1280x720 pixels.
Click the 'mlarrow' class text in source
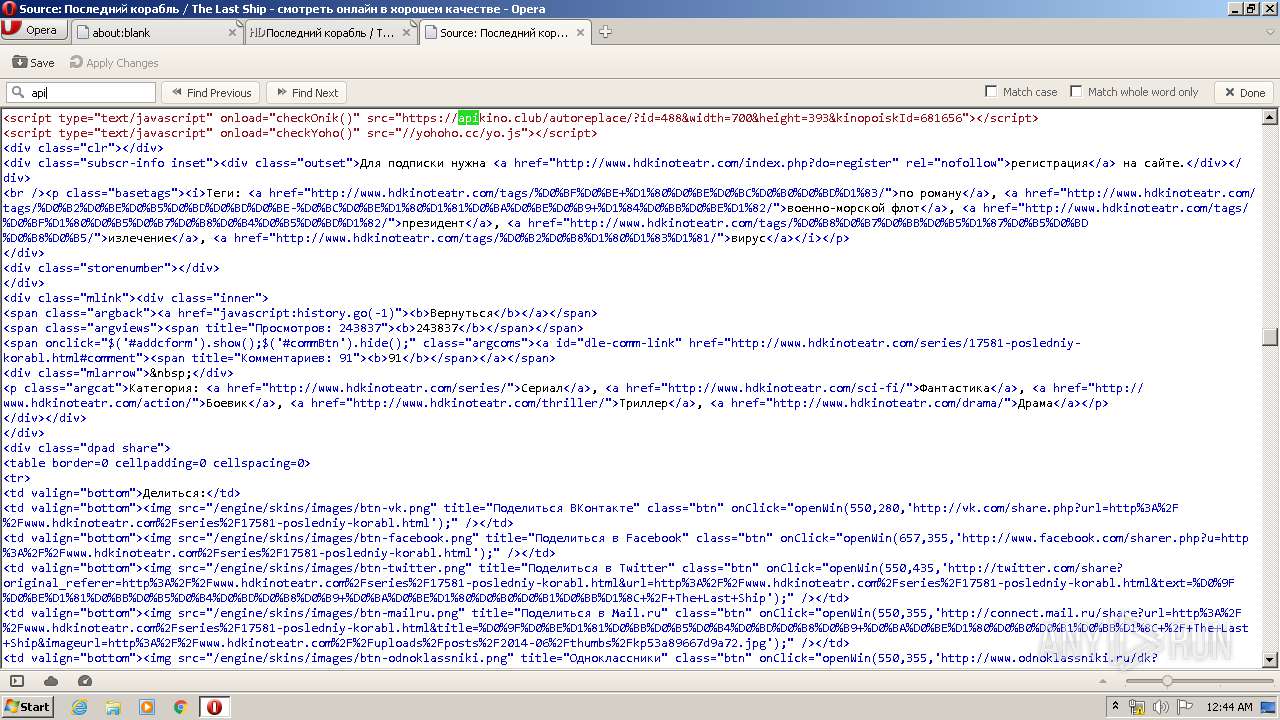point(112,373)
